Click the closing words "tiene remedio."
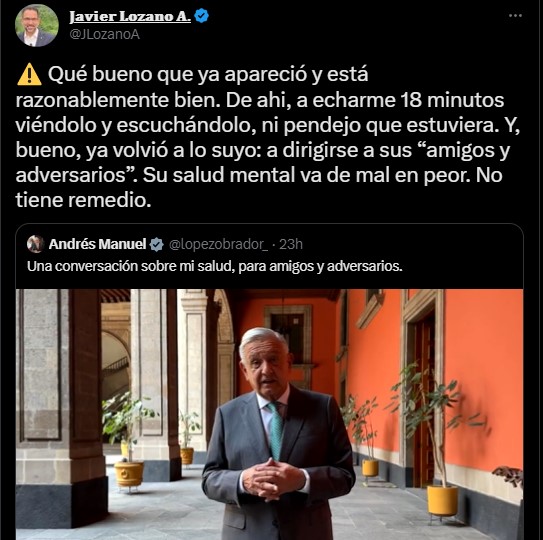543x540 pixels. tap(83, 201)
